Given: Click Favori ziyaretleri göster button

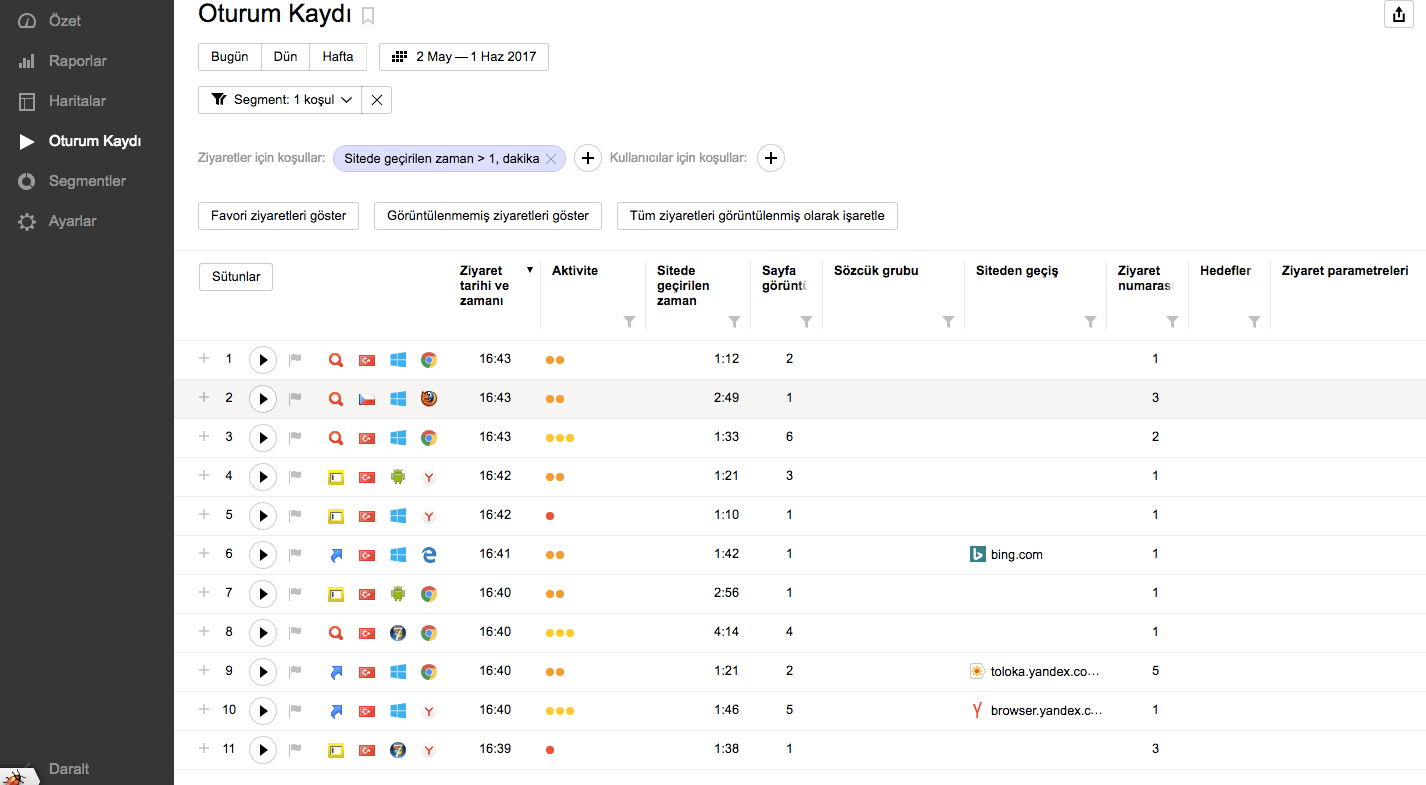Looking at the screenshot, I should pyautogui.click(x=279, y=216).
